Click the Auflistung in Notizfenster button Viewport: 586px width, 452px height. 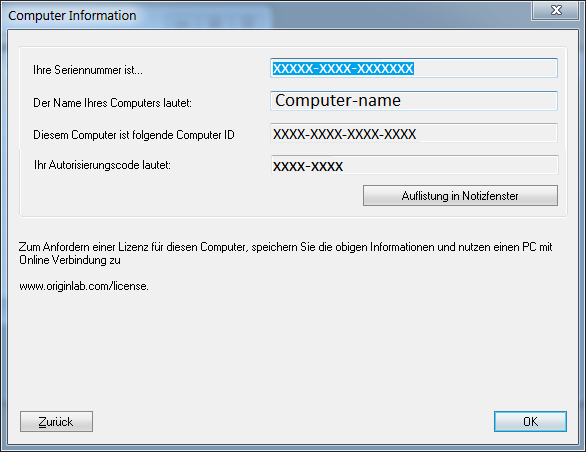pyautogui.click(x=460, y=196)
